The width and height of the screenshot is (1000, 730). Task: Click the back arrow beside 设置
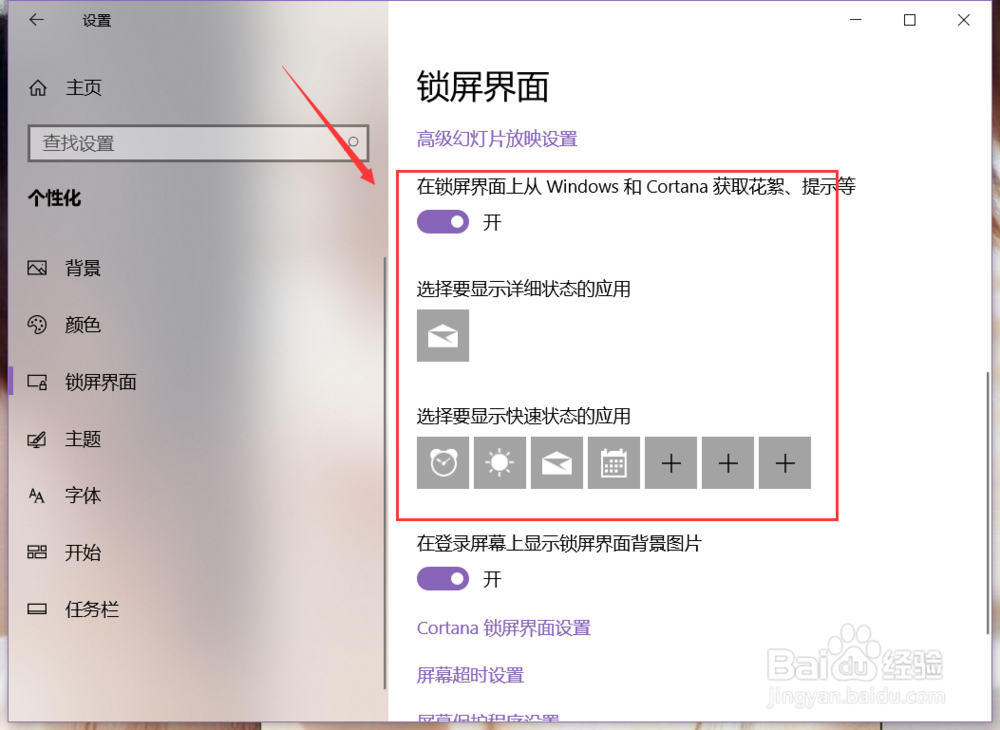click(x=36, y=20)
